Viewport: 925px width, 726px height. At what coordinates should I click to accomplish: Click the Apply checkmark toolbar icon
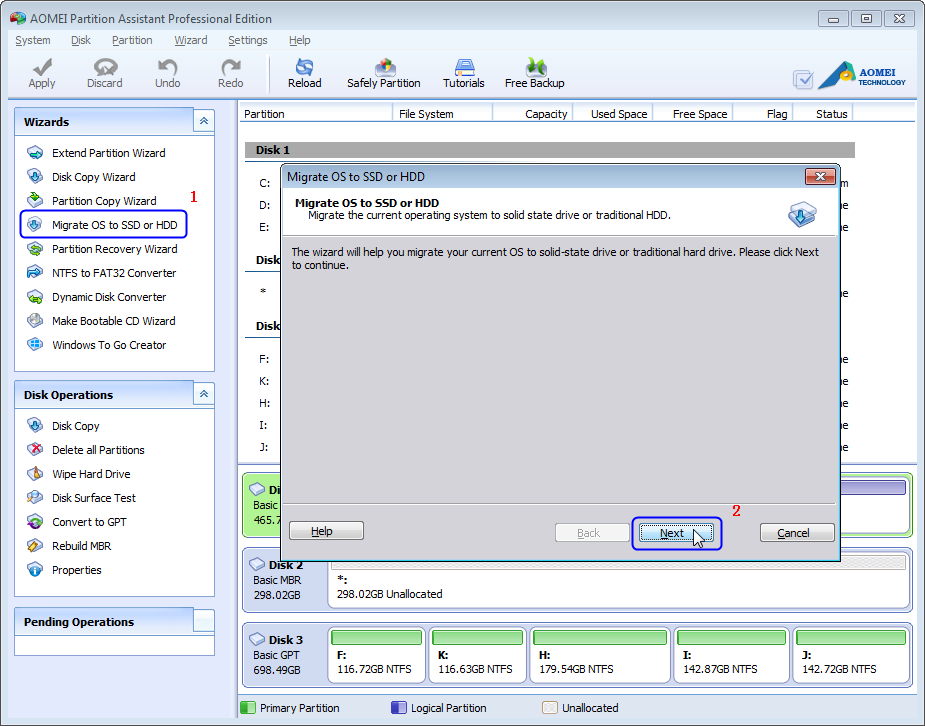[42, 73]
